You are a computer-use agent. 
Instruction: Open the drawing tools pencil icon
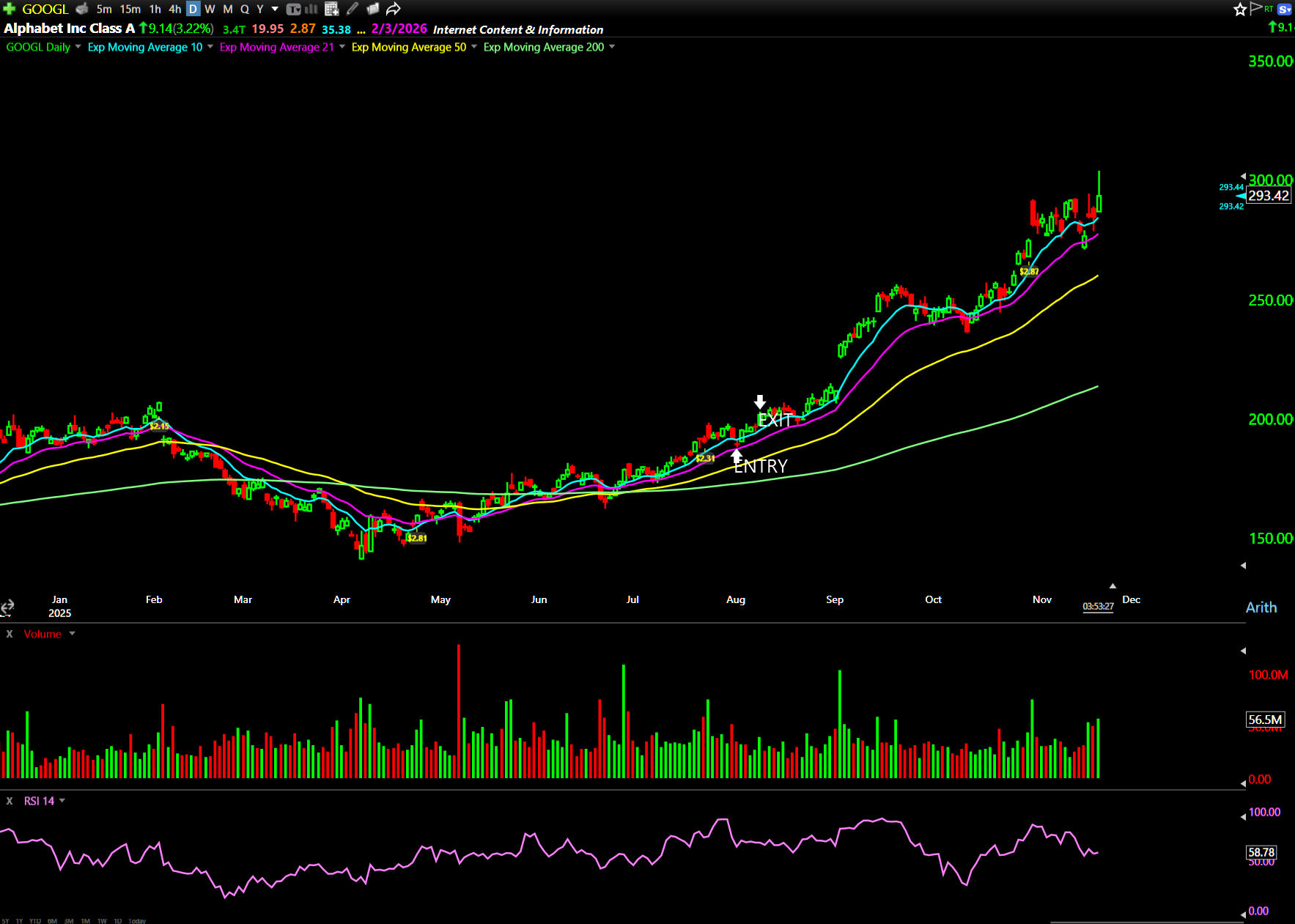(x=353, y=9)
